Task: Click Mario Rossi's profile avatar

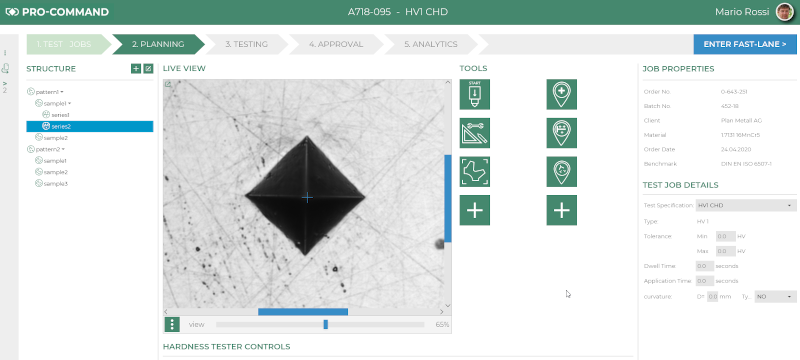Action: [785, 12]
